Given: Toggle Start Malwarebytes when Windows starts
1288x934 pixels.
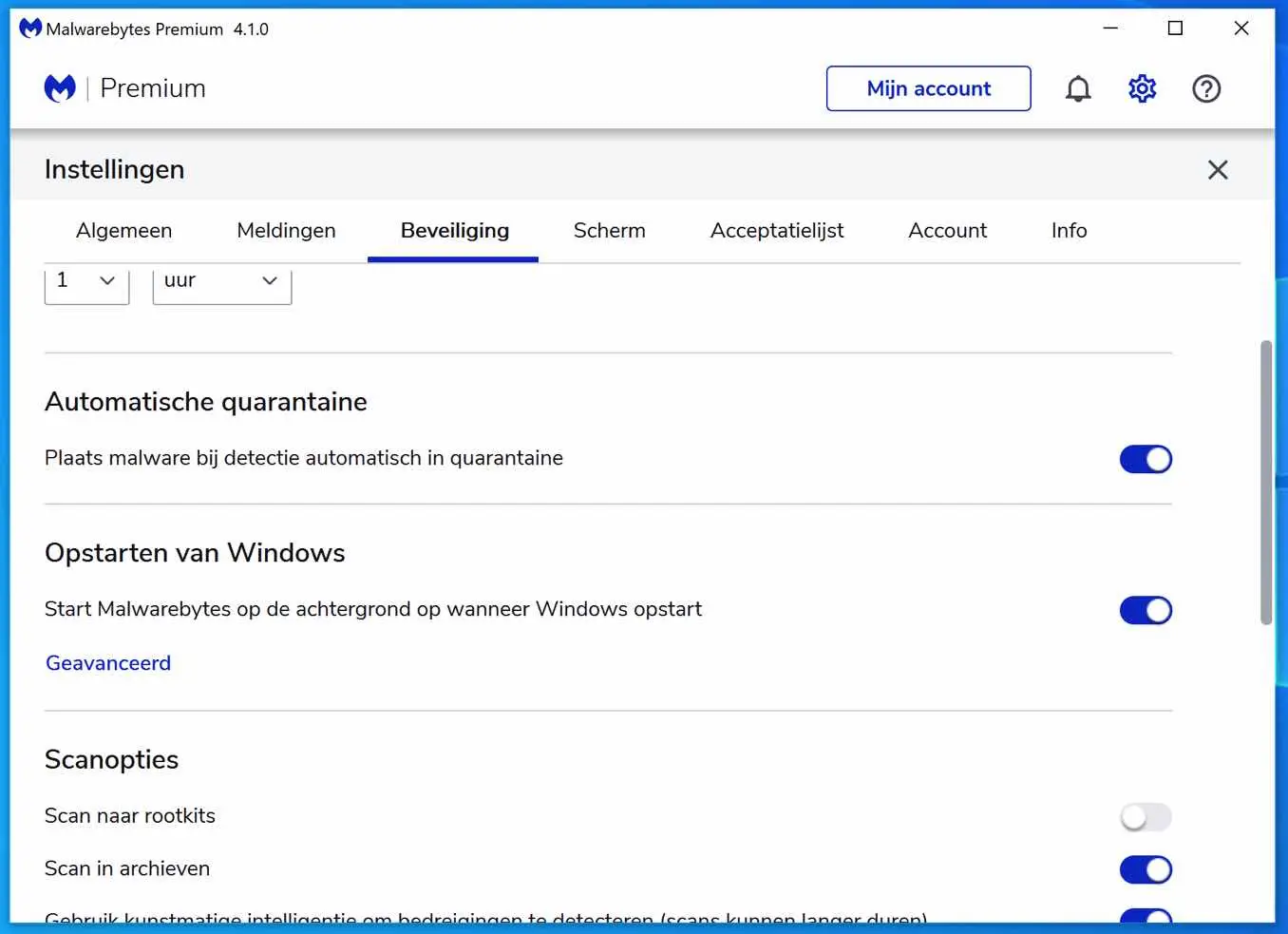Looking at the screenshot, I should click(x=1146, y=610).
